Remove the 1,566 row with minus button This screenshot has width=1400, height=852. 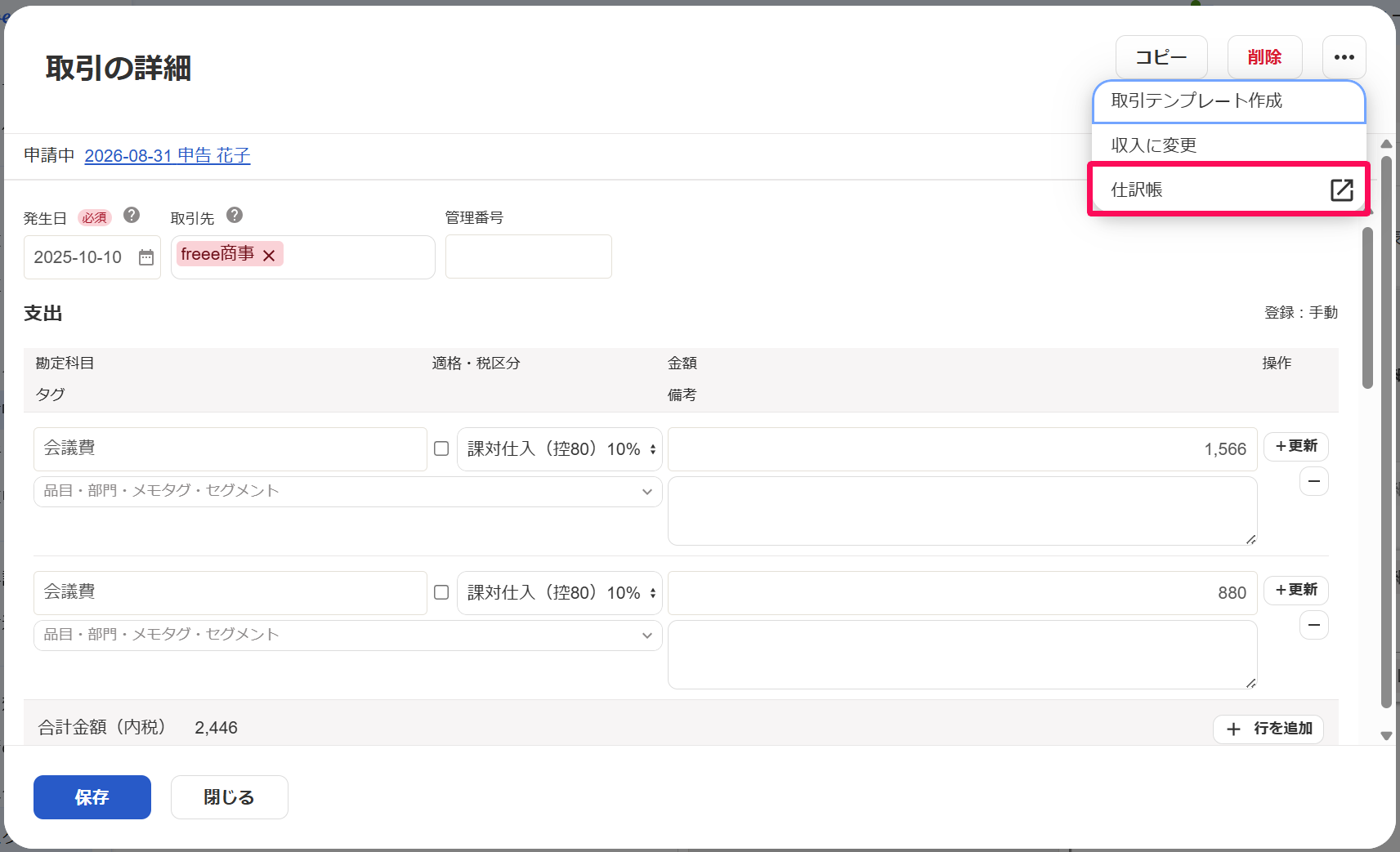[1313, 481]
